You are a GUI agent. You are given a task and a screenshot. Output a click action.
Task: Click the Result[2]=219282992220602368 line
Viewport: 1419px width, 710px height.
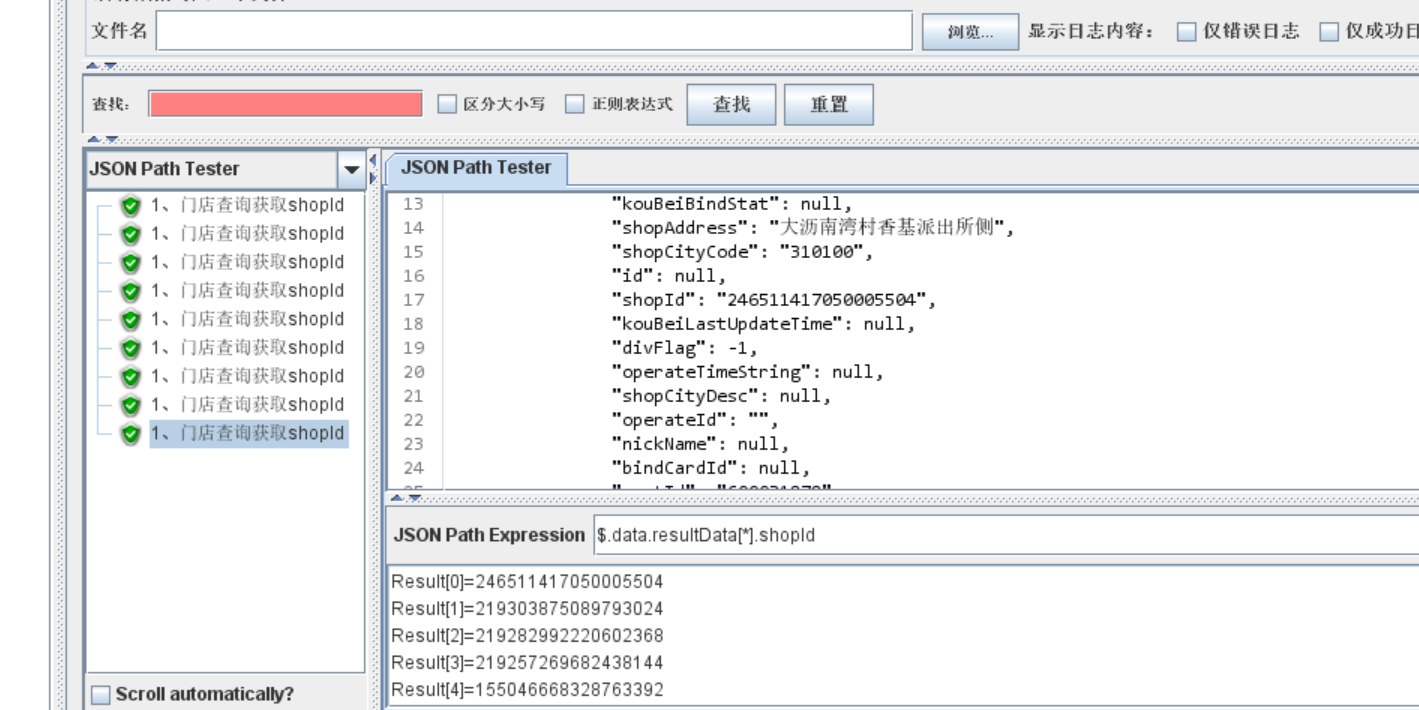click(527, 636)
